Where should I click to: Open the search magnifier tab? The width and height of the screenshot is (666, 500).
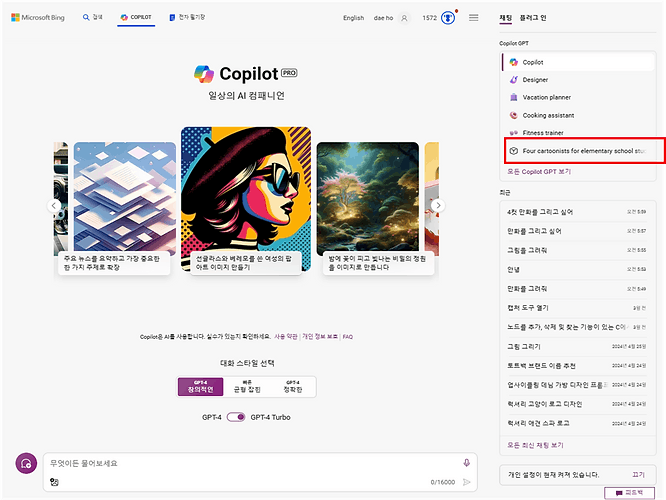coord(92,17)
